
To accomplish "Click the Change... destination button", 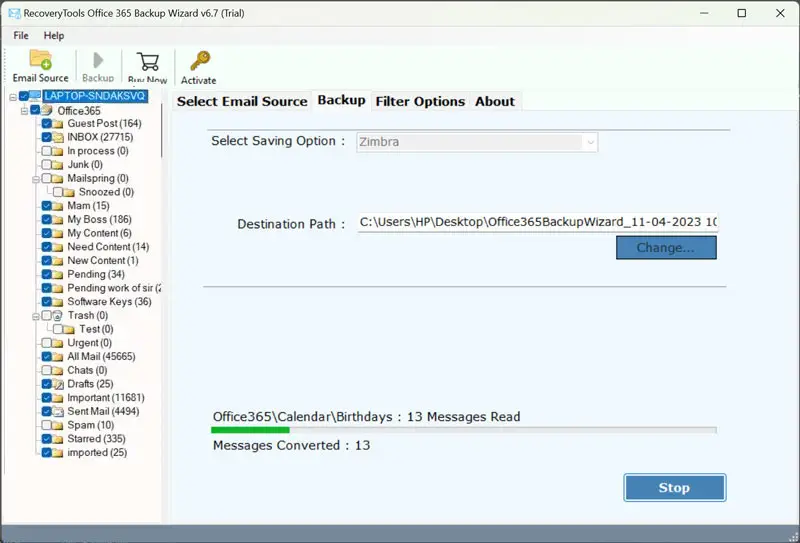I will [666, 248].
